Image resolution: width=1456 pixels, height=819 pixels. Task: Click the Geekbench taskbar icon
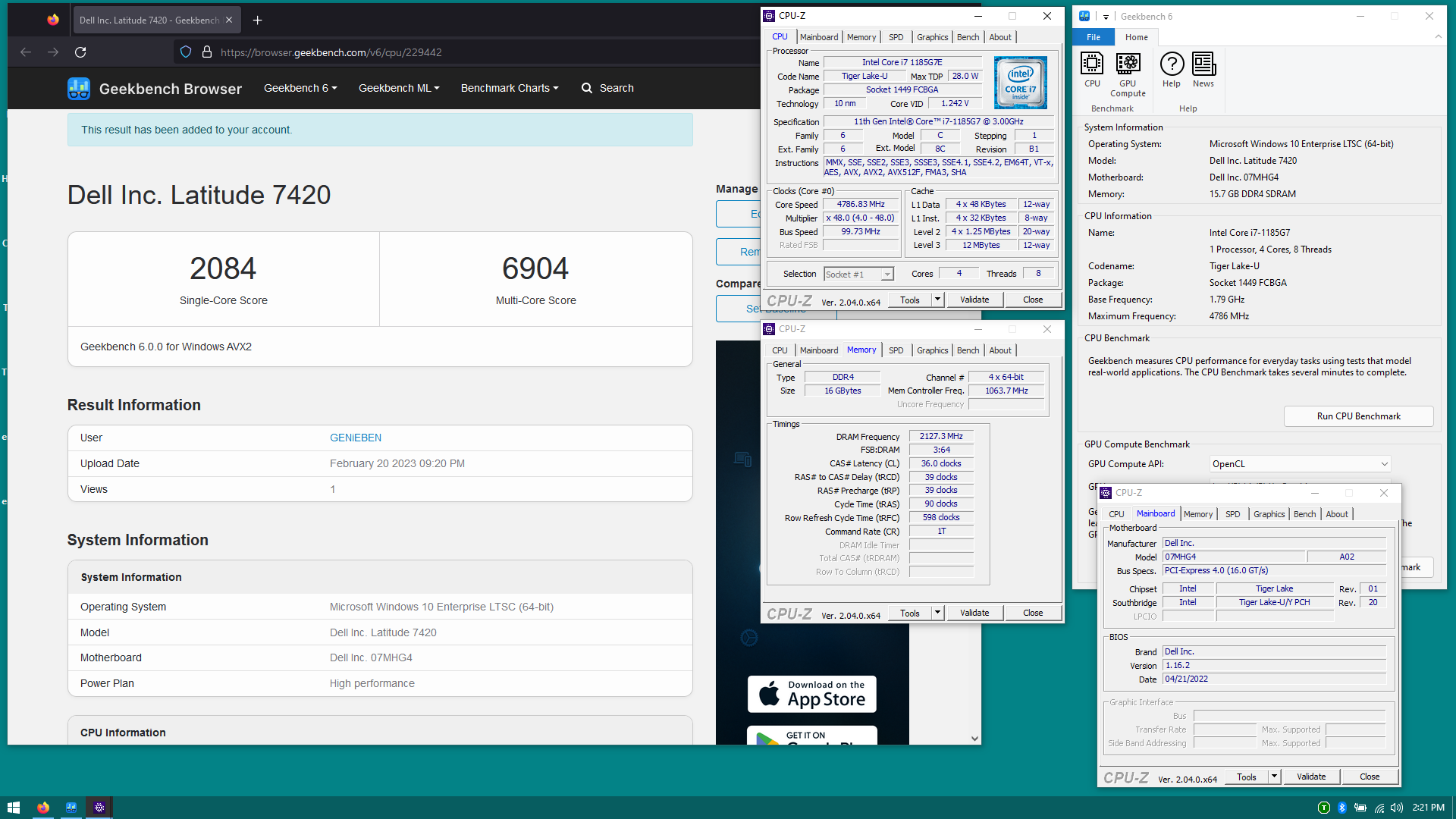coord(71,808)
